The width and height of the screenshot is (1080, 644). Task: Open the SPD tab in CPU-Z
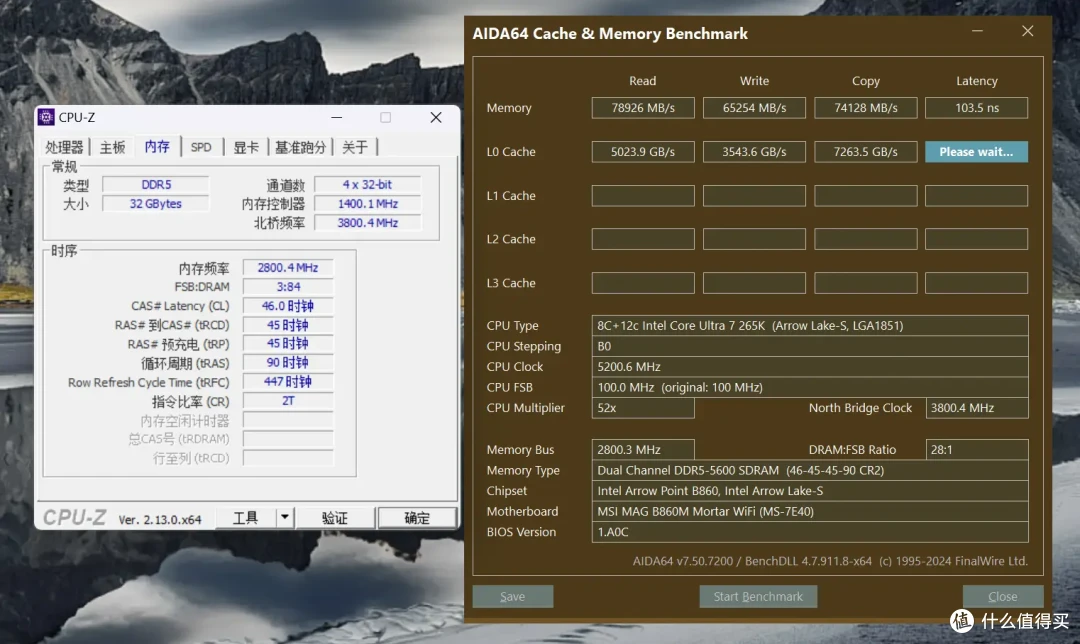coord(201,147)
